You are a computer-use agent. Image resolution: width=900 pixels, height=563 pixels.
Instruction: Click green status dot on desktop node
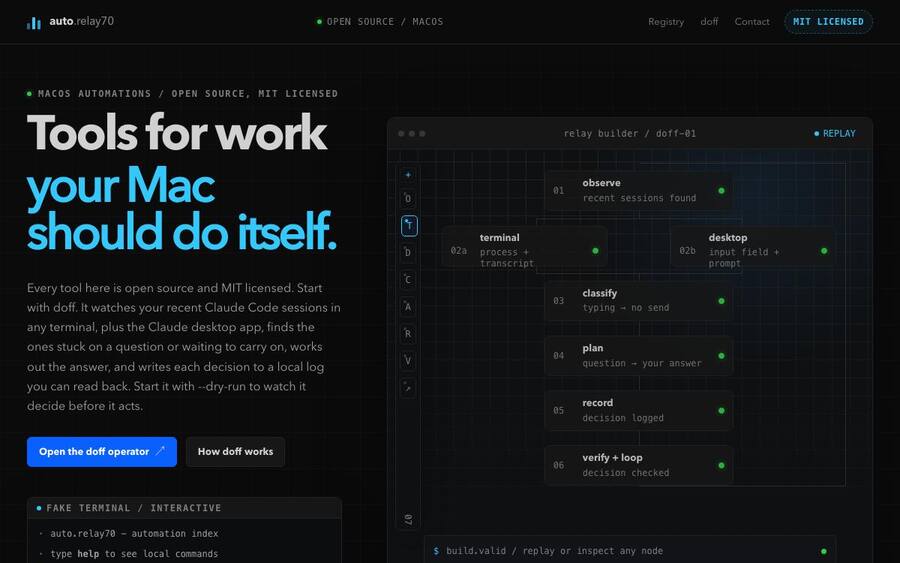click(x=824, y=250)
